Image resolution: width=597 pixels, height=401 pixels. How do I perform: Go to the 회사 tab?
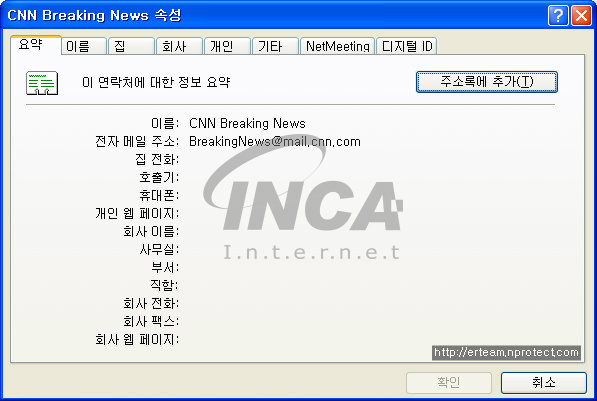click(179, 46)
